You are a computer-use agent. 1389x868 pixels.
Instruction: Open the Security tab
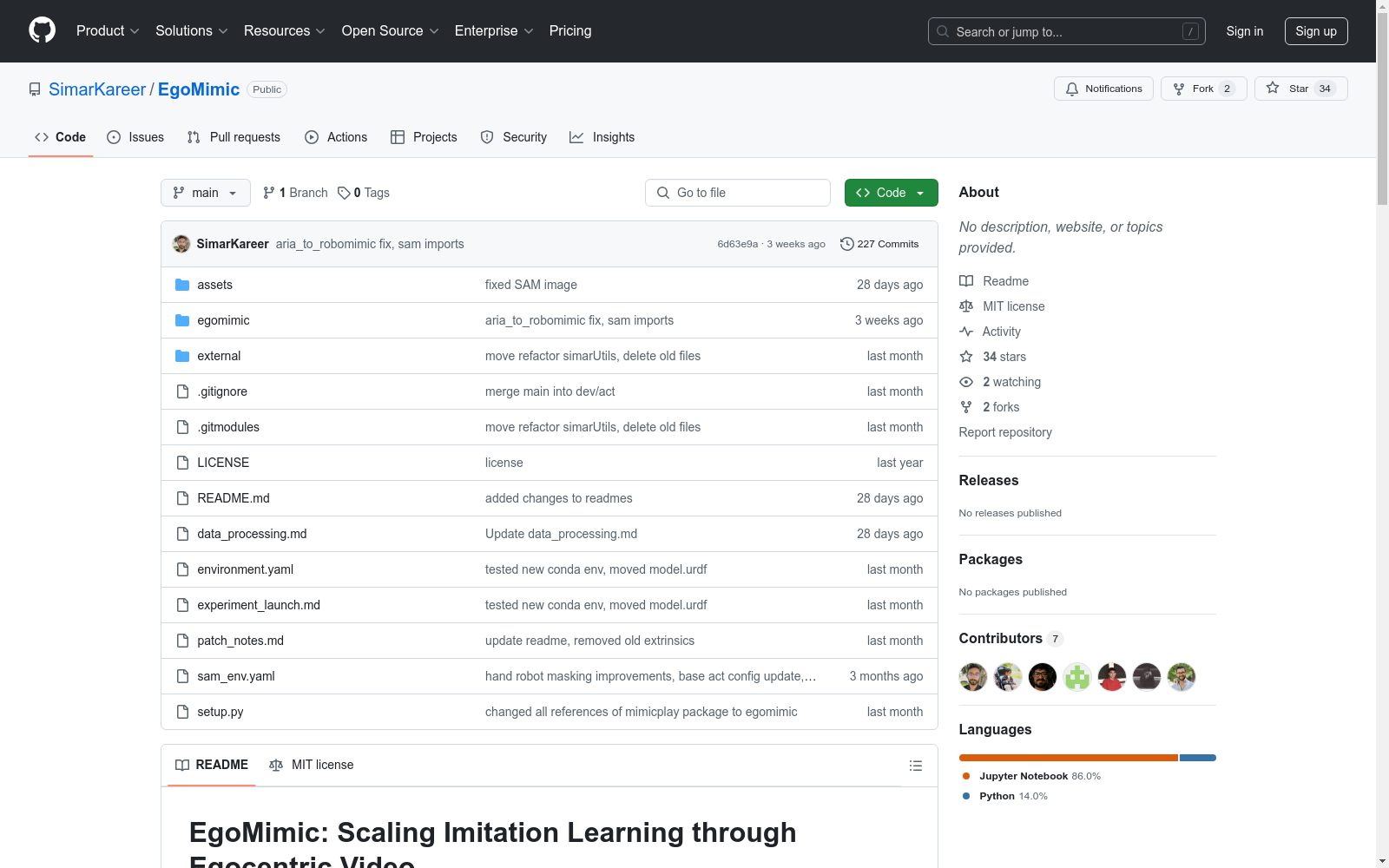pyautogui.click(x=514, y=137)
